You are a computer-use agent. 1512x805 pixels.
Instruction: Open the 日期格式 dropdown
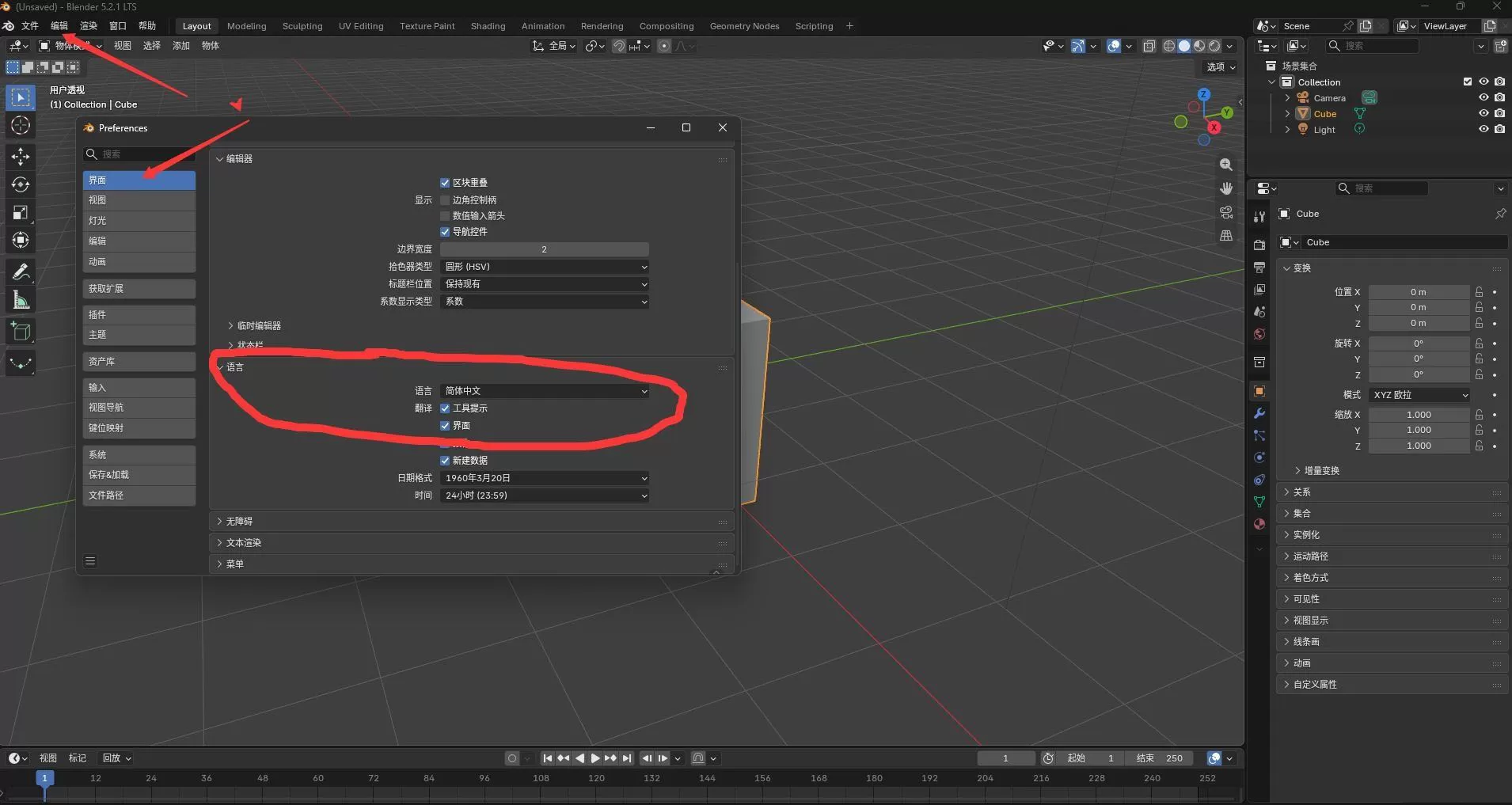tap(545, 478)
